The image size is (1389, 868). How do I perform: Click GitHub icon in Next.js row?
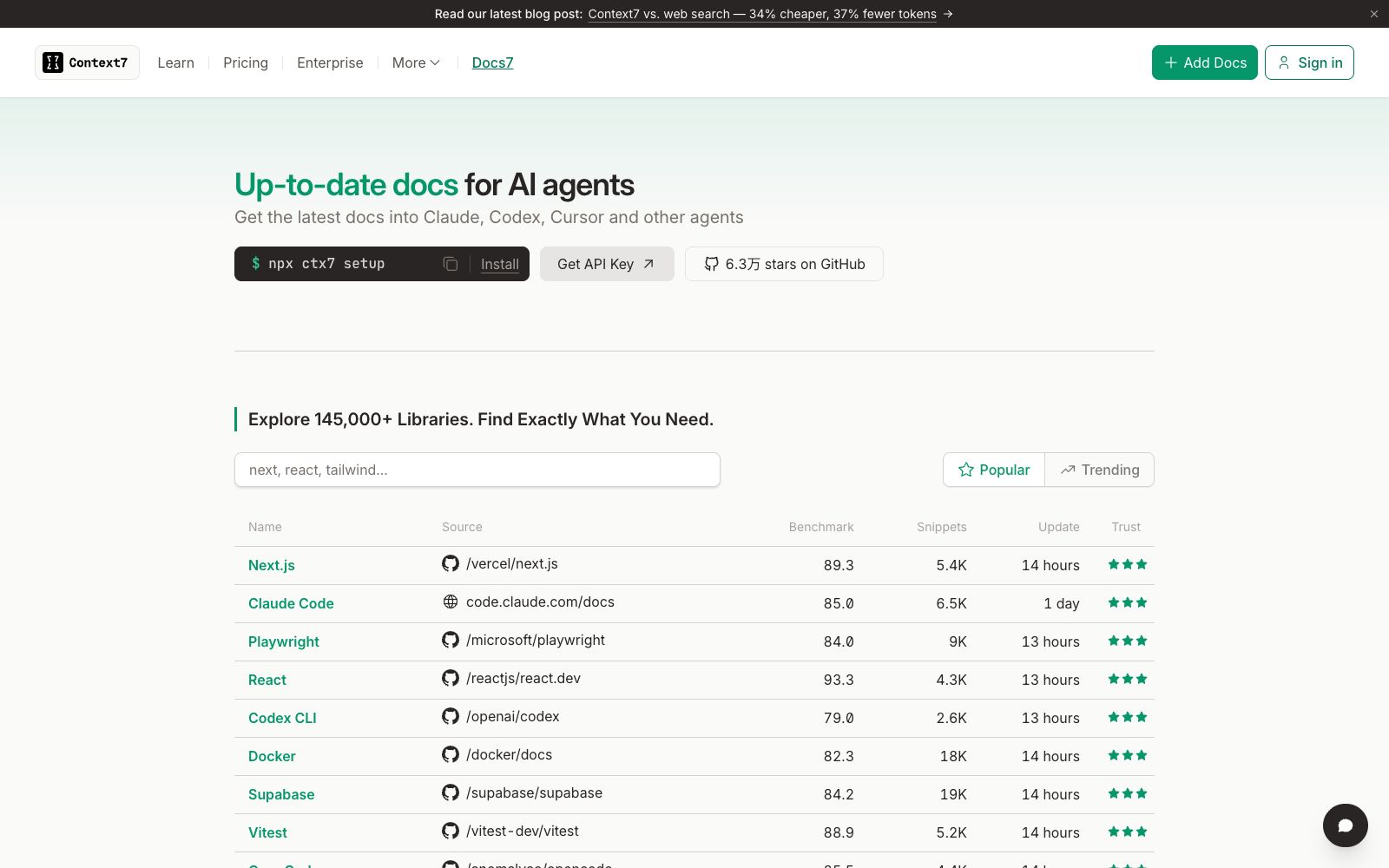451,563
